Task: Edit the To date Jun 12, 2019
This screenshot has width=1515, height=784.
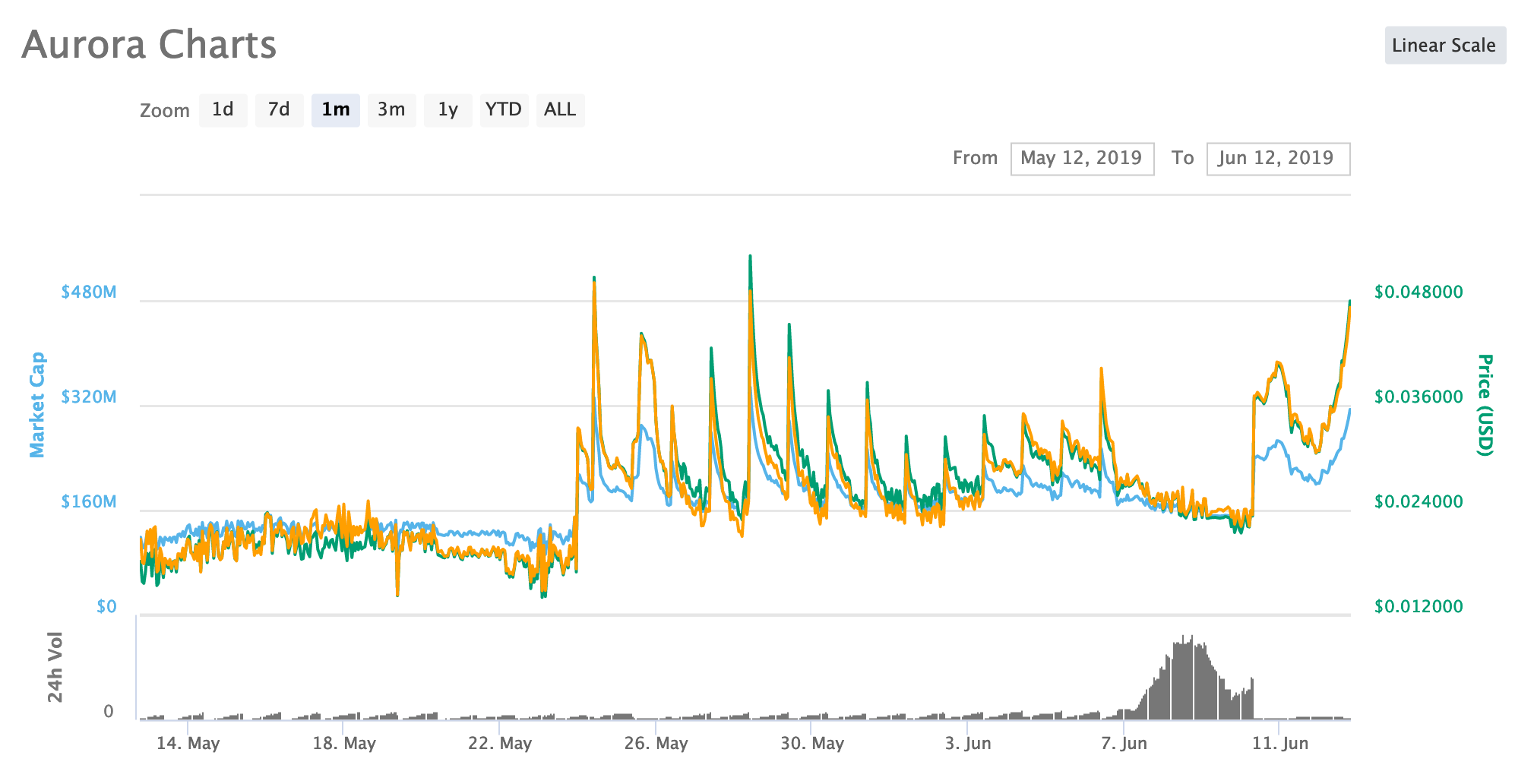Action: coord(1278,159)
